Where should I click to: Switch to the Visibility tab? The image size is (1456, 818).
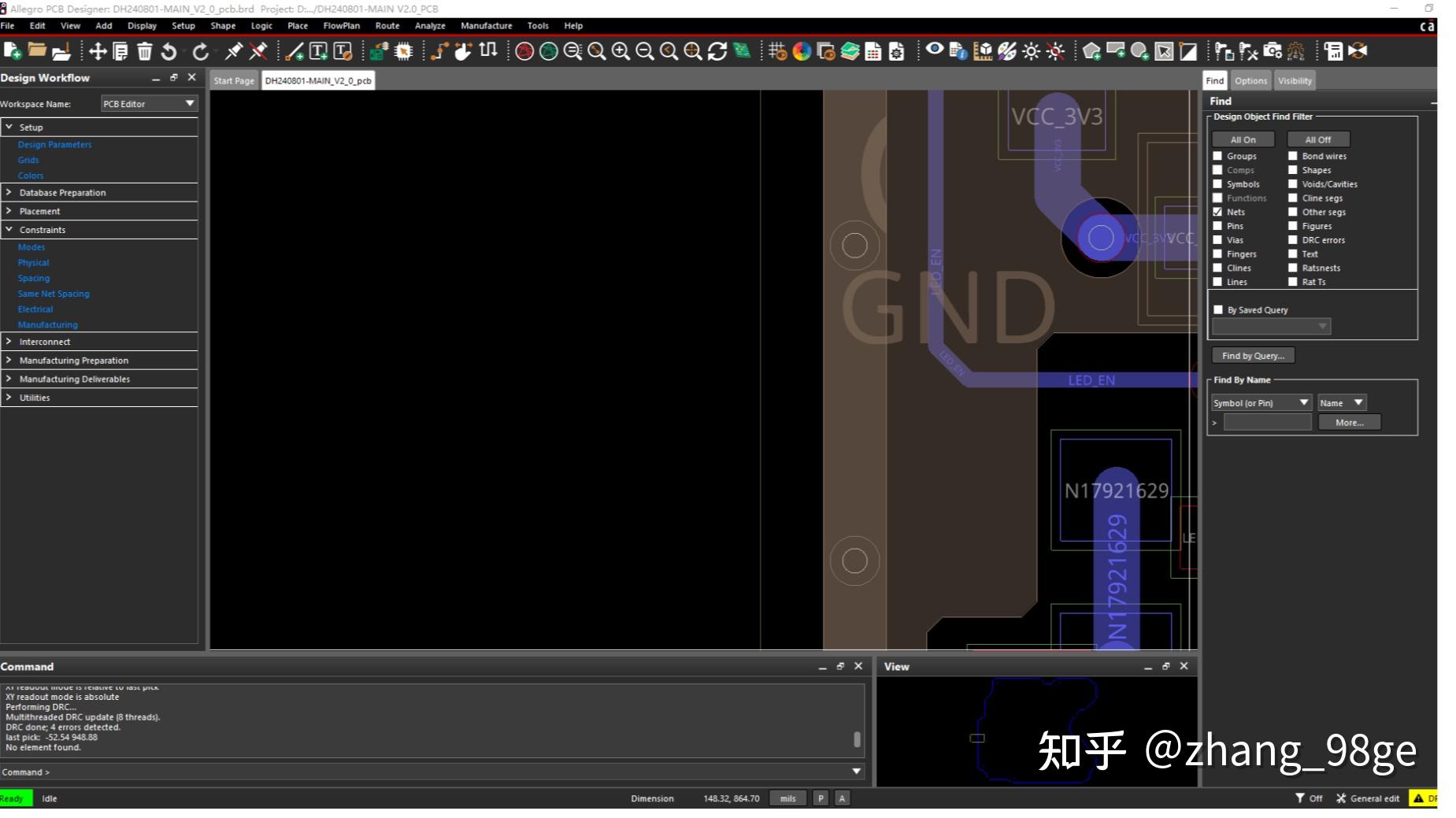(x=1295, y=80)
